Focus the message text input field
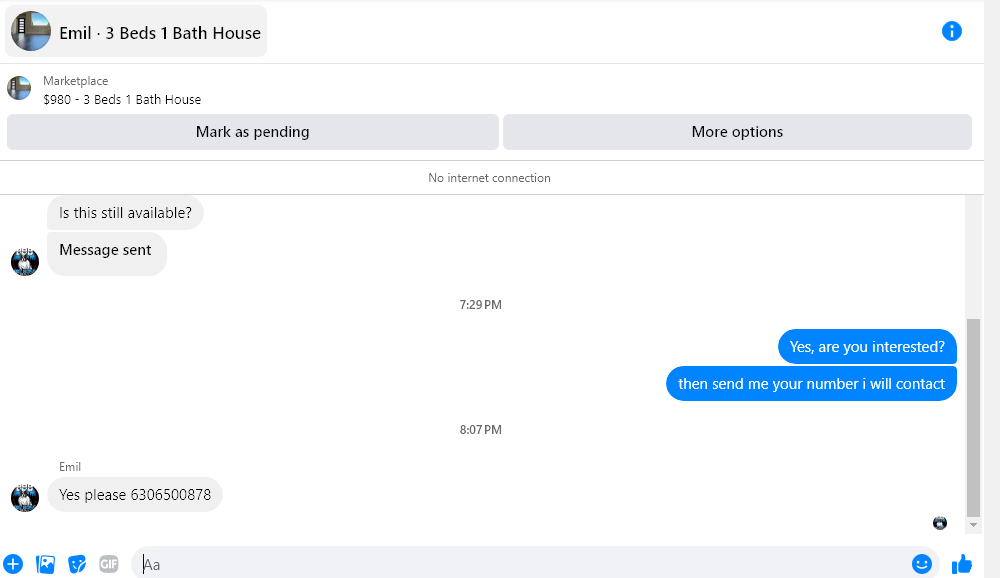This screenshot has width=1000, height=578. 520,564
